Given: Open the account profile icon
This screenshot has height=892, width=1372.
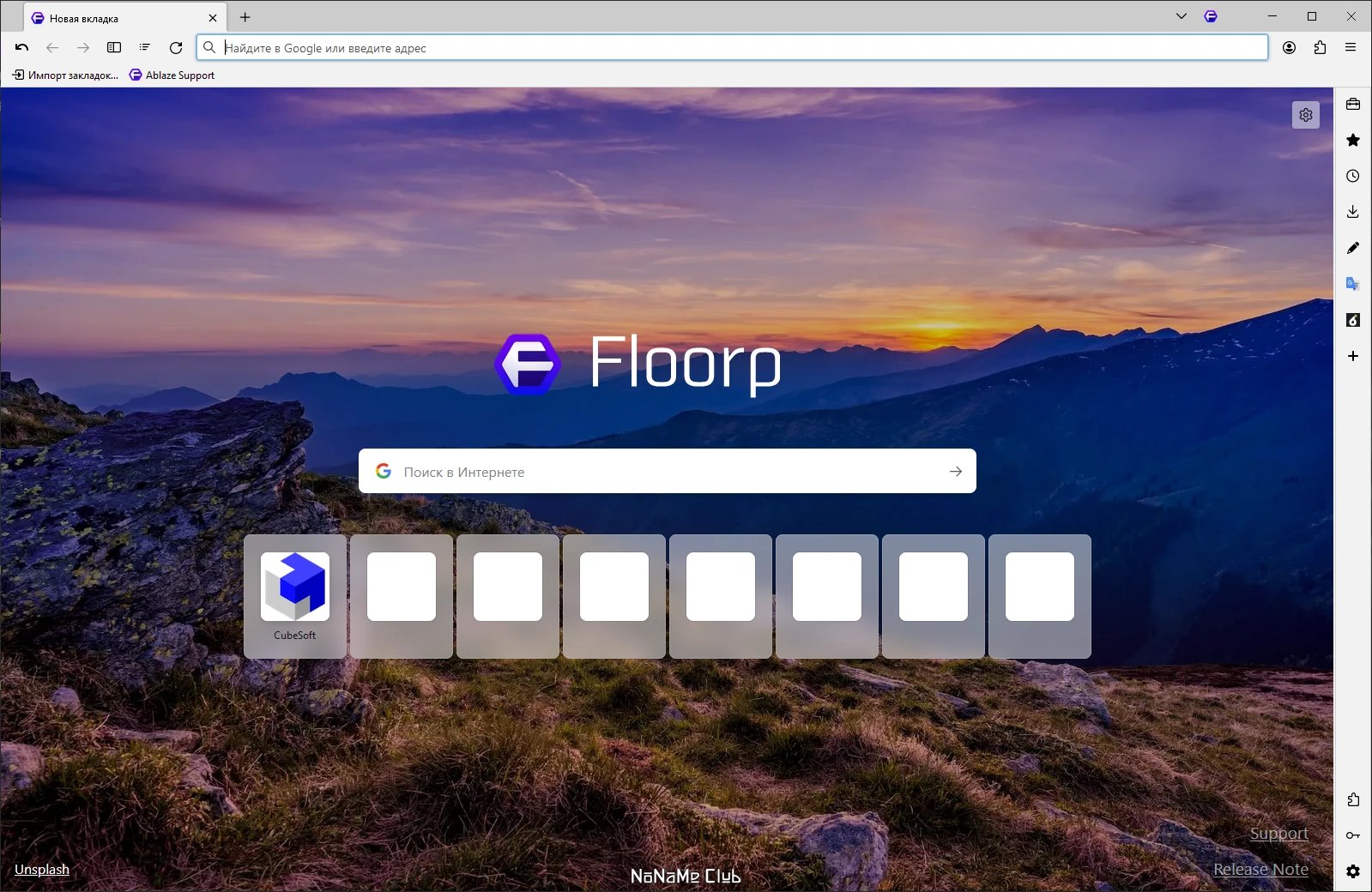Looking at the screenshot, I should 1289,48.
